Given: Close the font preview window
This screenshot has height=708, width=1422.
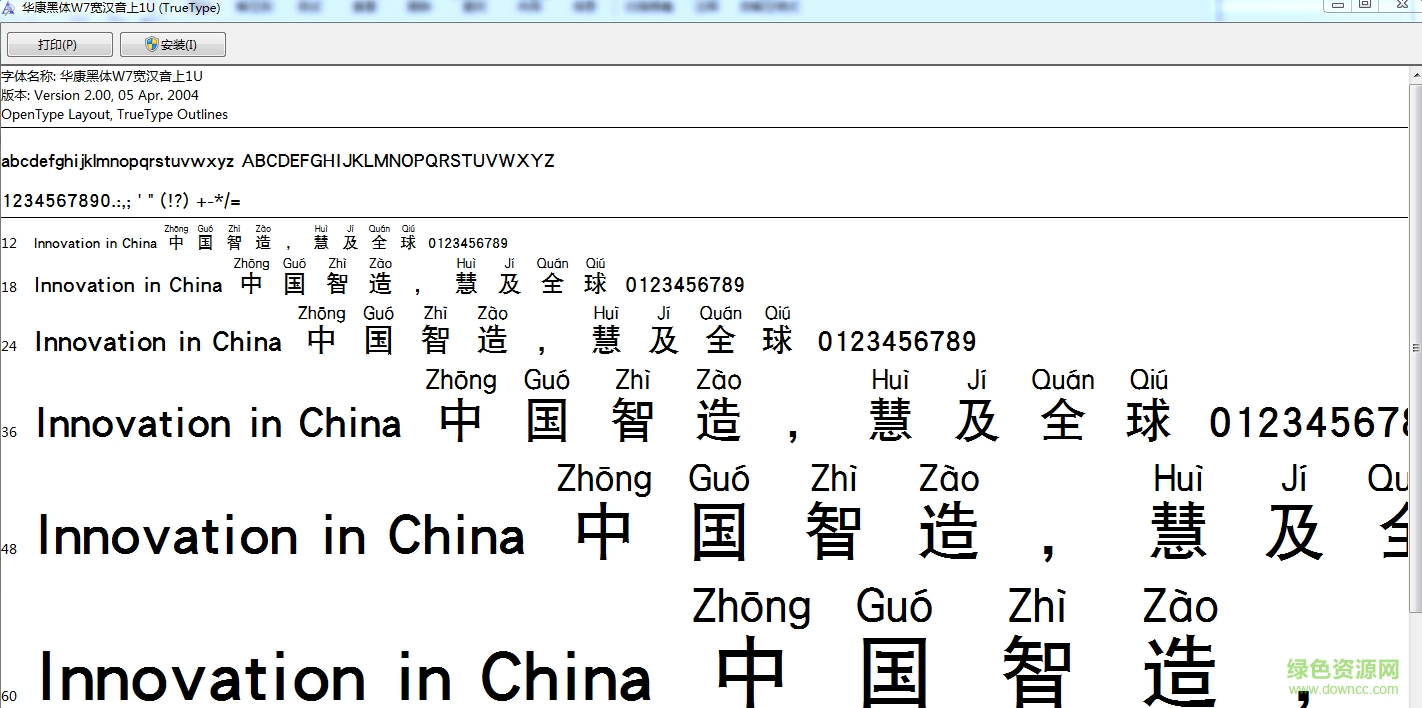Looking at the screenshot, I should click(x=1400, y=5).
